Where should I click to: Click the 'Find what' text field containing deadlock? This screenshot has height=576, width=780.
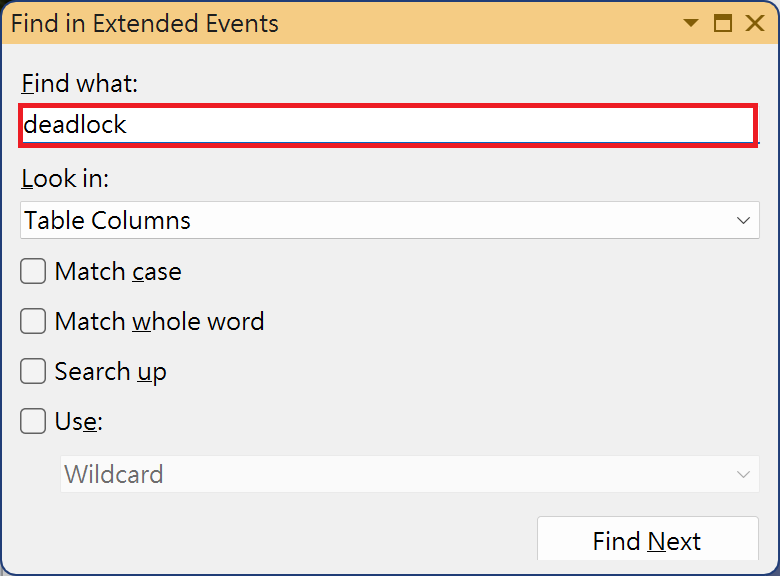click(x=387, y=125)
